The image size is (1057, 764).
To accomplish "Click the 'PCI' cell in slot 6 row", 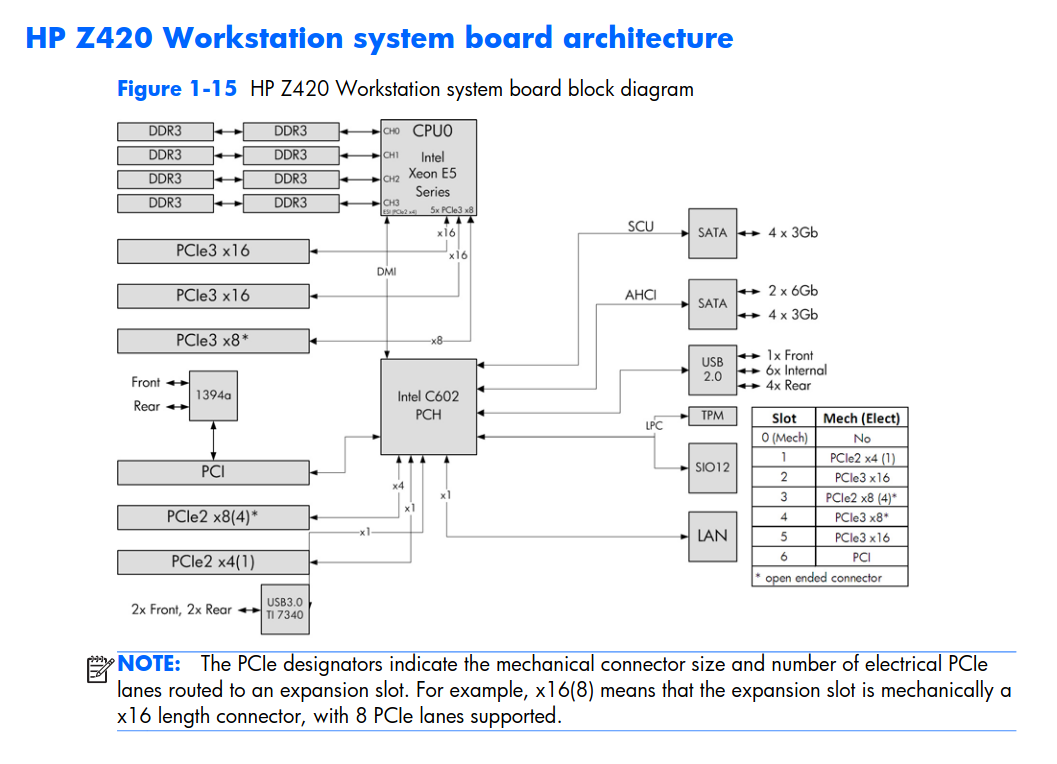I will (x=862, y=557).
